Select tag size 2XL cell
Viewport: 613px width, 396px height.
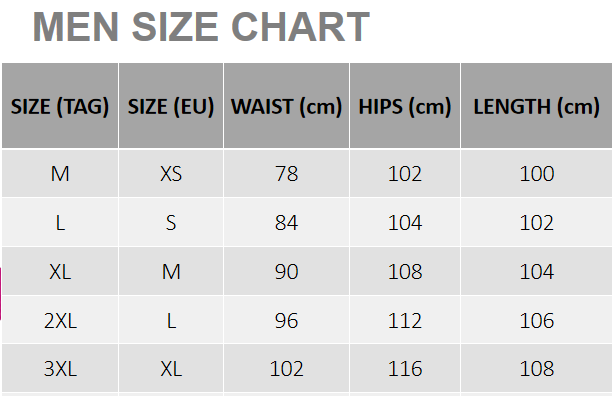(60, 321)
